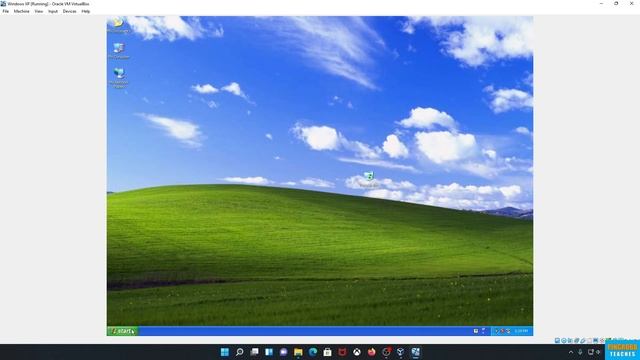The height and width of the screenshot is (360, 640).
Task: Open the Machine menu
Action: [x=22, y=11]
